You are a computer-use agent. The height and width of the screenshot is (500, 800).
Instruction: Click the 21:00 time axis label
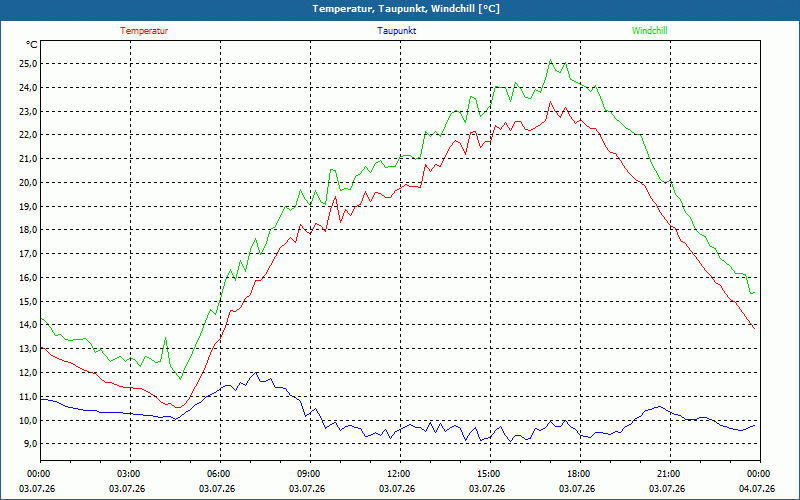(670, 473)
